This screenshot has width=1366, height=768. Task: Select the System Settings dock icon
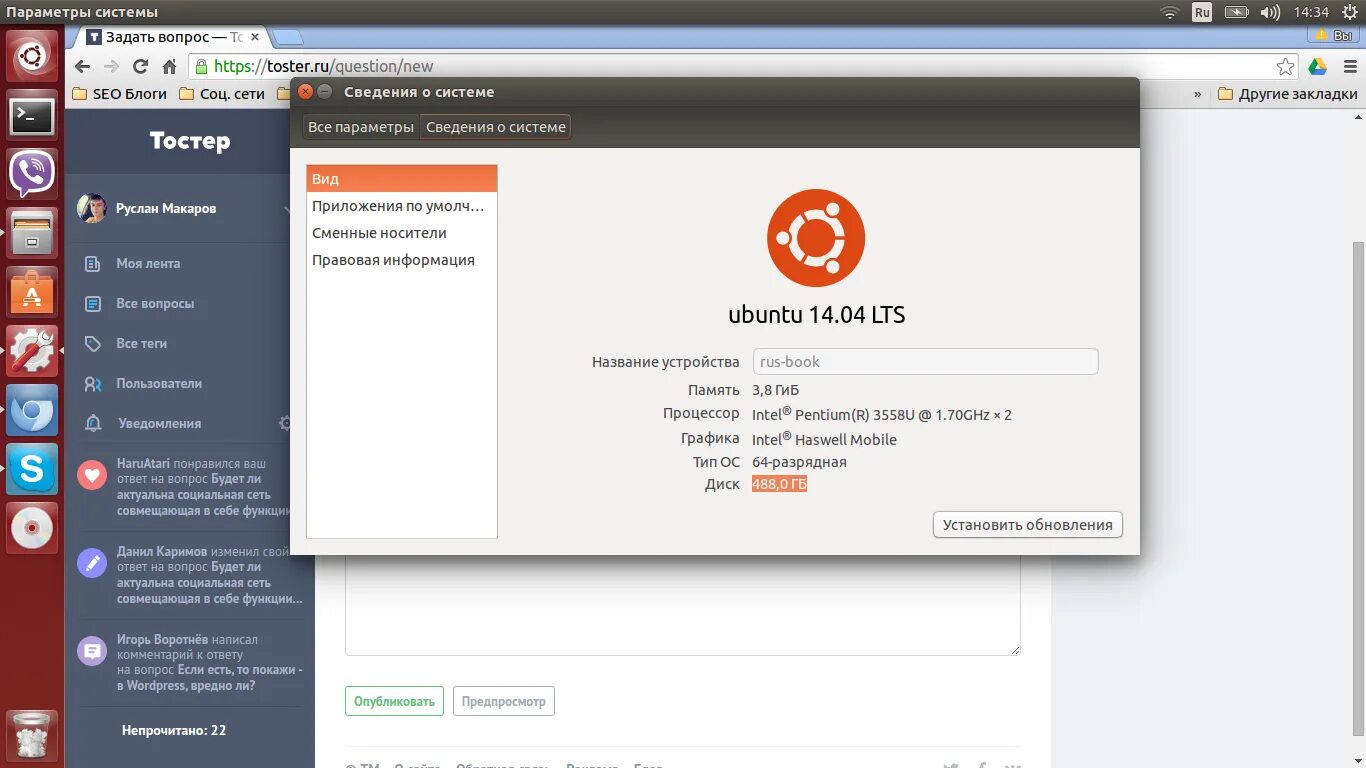(x=33, y=351)
